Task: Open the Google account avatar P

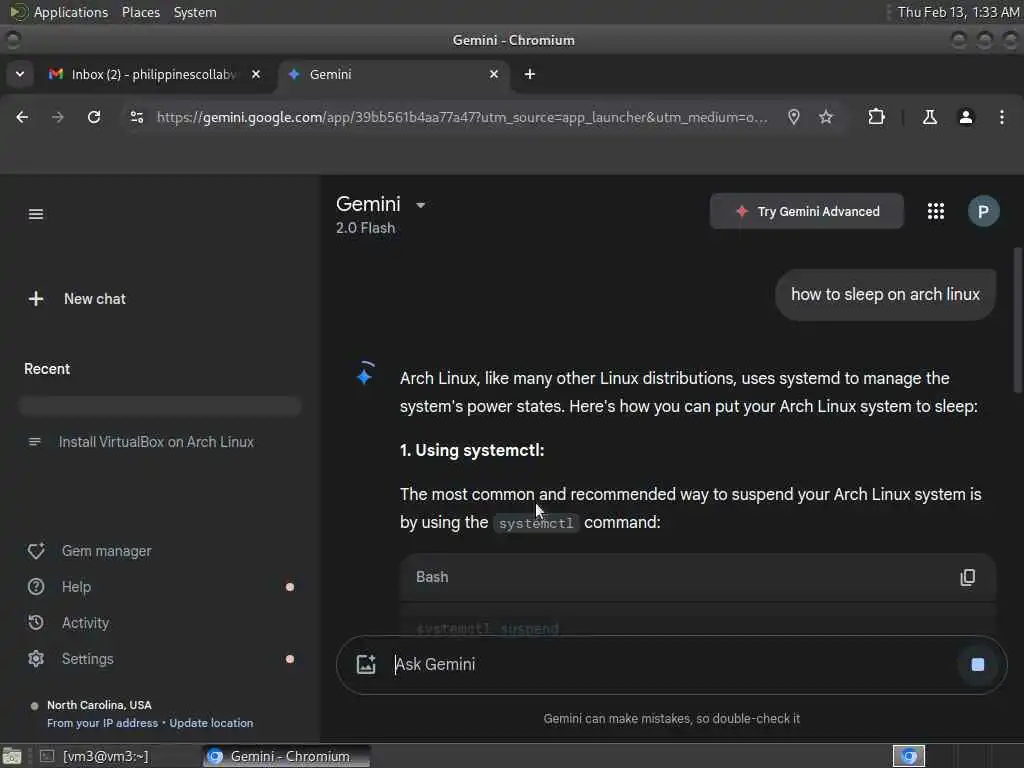Action: (983, 211)
